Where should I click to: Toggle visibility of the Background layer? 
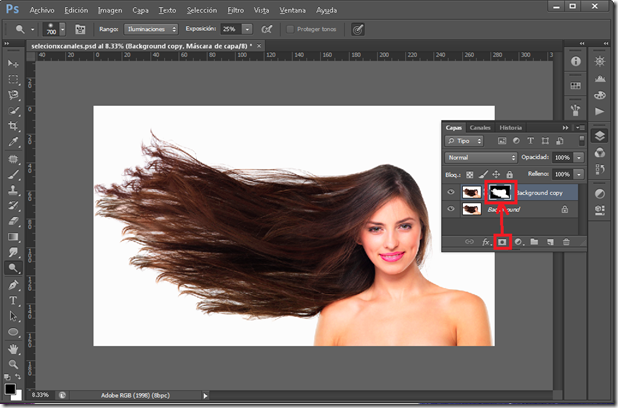[x=451, y=210]
